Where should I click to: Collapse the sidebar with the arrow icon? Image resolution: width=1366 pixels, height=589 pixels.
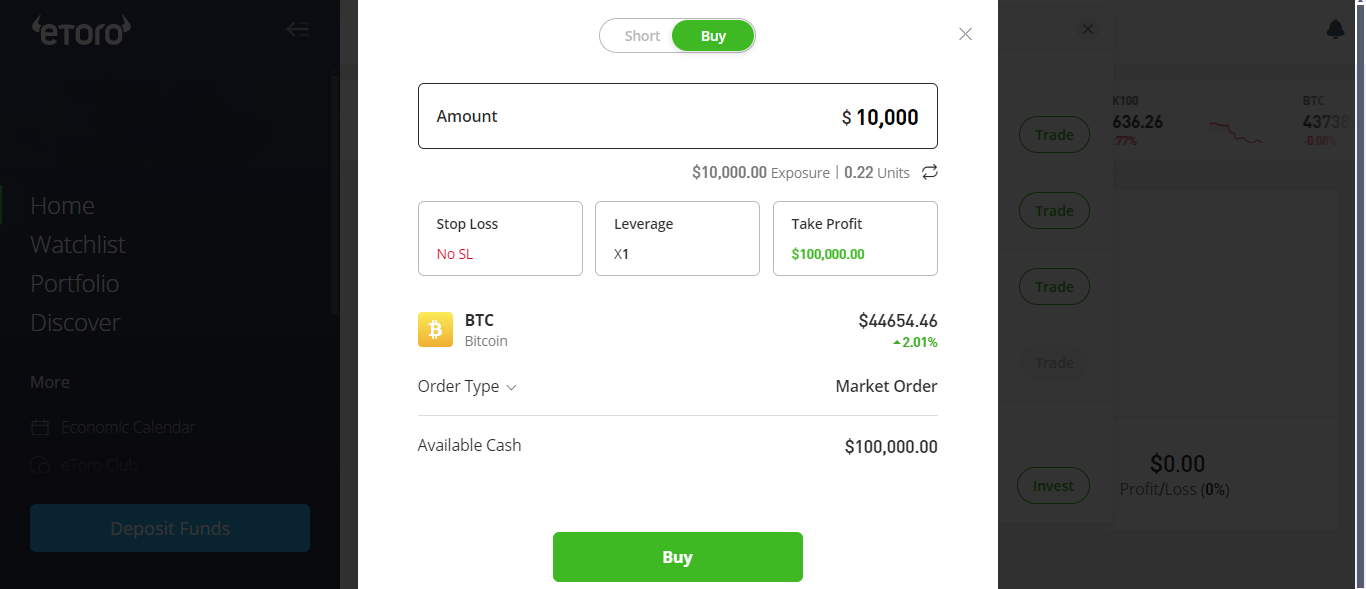[298, 29]
